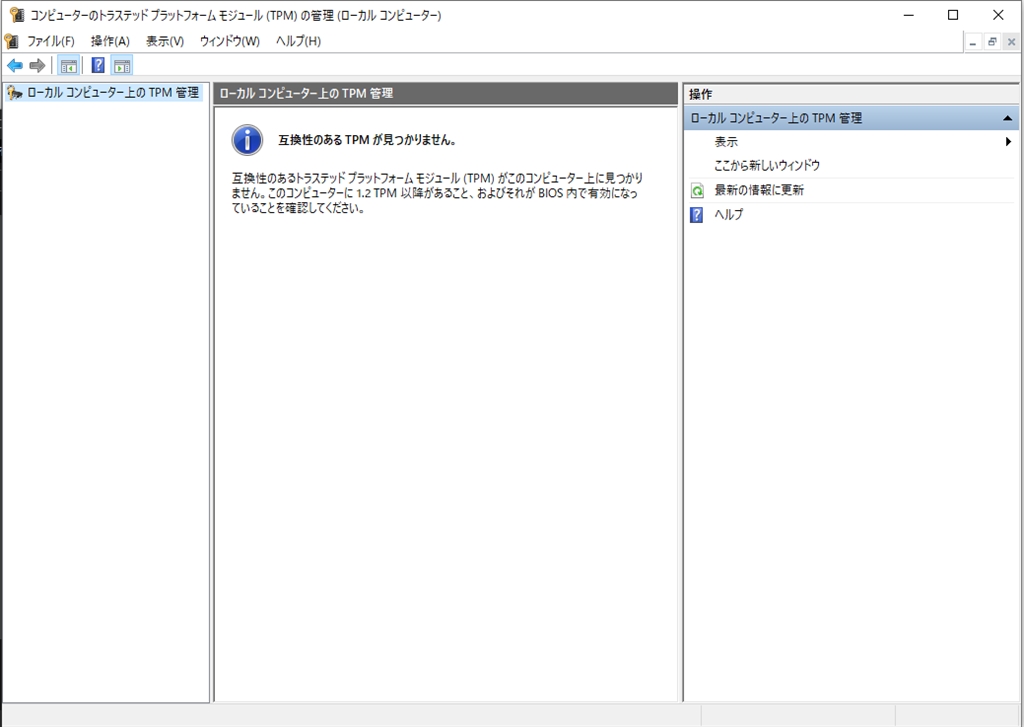1024x727 pixels.
Task: Toggle the console tree pane toolbar icon
Action: click(69, 65)
